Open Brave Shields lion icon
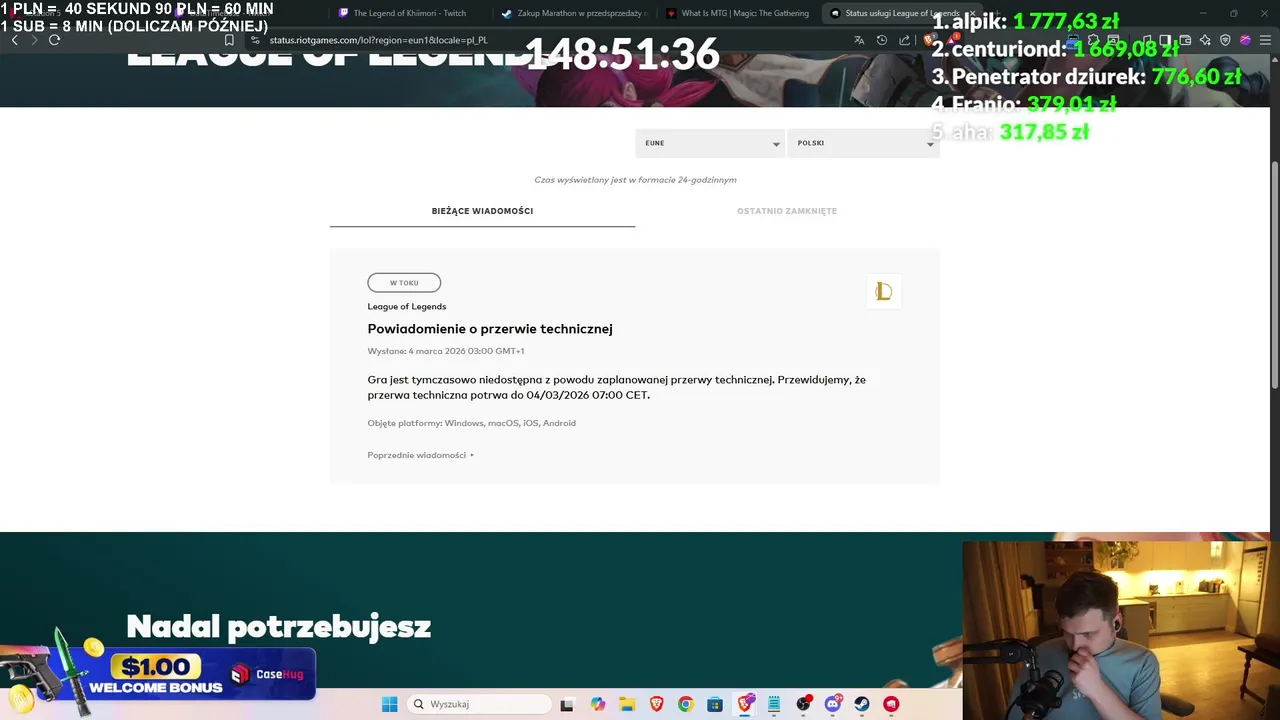This screenshot has width=1280, height=720. click(929, 40)
